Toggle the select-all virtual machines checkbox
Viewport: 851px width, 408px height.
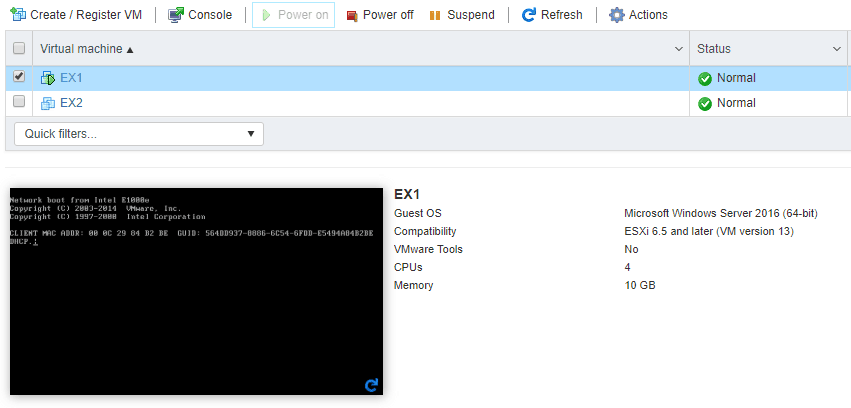click(x=19, y=48)
